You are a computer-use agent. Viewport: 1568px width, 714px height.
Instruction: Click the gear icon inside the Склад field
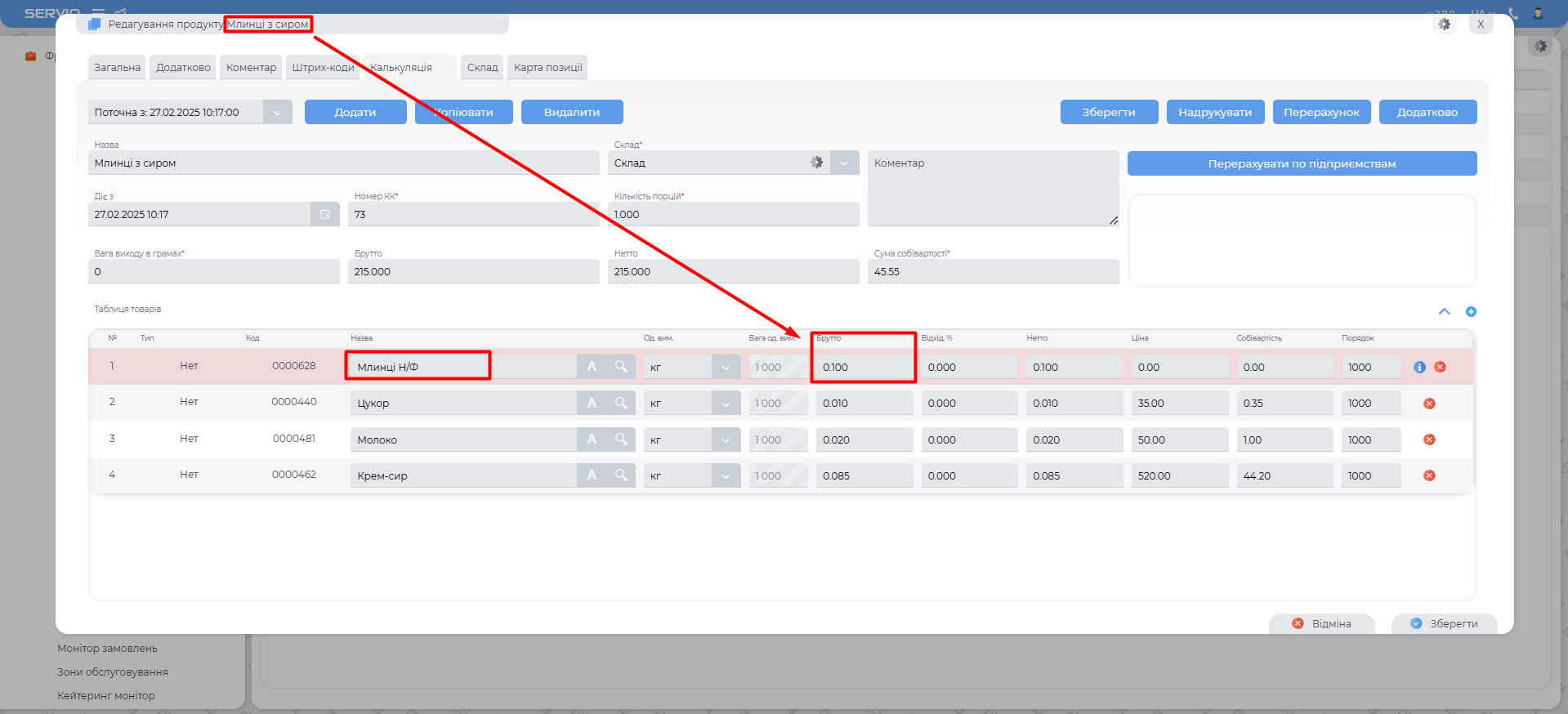pyautogui.click(x=816, y=163)
